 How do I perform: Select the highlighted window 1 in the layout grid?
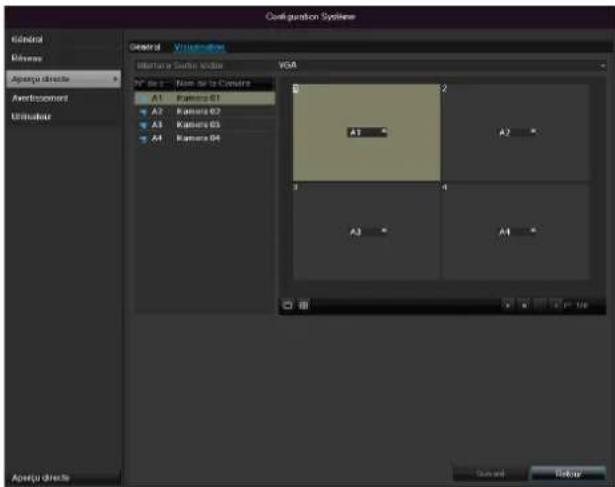point(366,133)
